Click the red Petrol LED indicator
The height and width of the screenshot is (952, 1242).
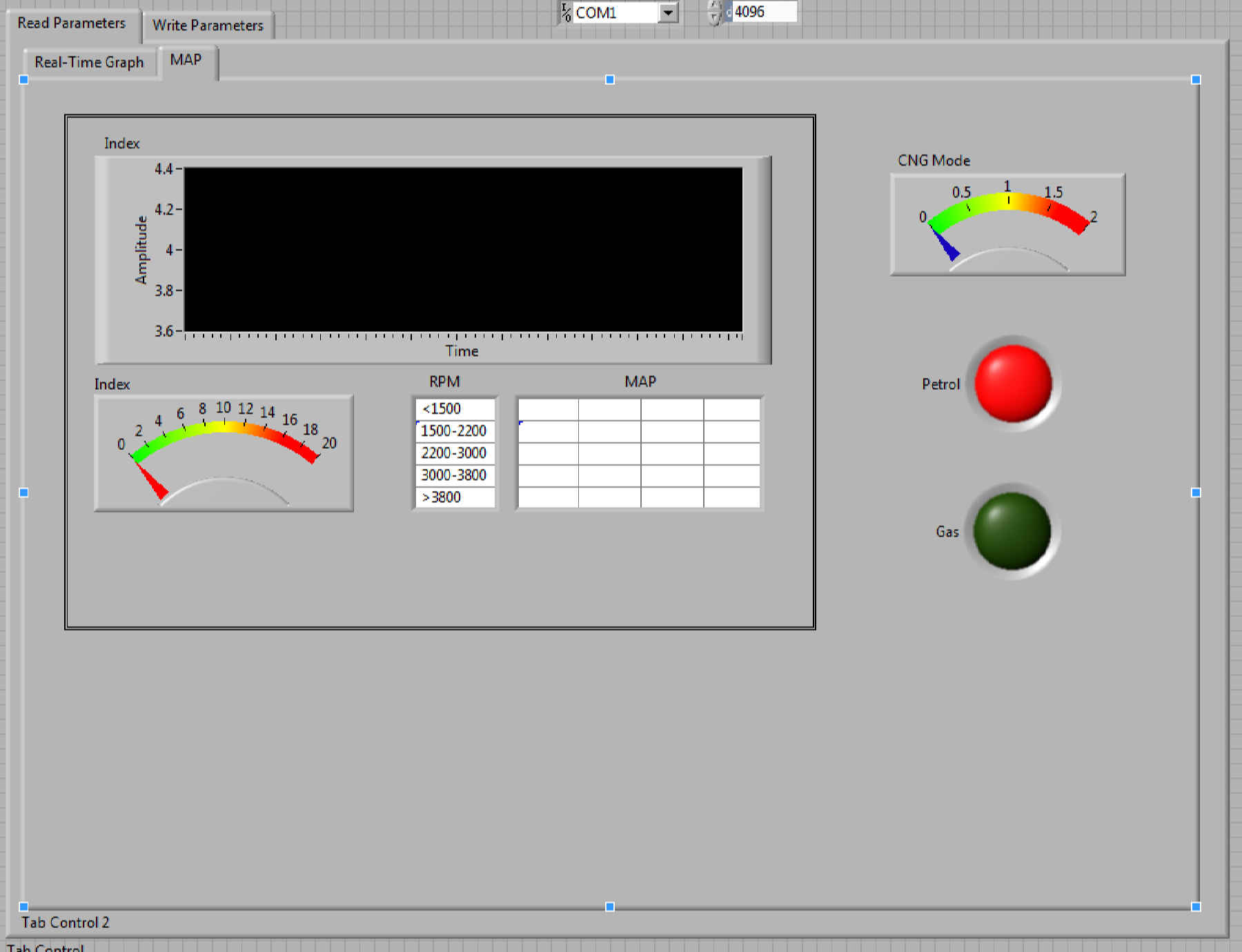pos(1013,384)
